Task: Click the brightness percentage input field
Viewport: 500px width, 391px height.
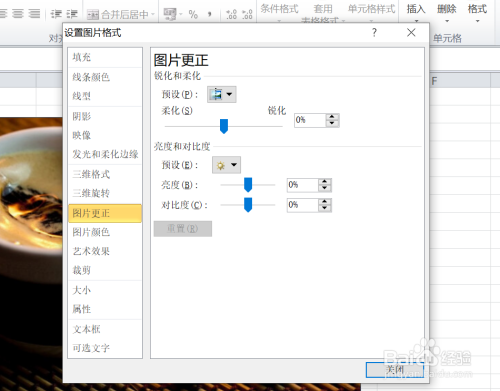Action: coord(303,185)
